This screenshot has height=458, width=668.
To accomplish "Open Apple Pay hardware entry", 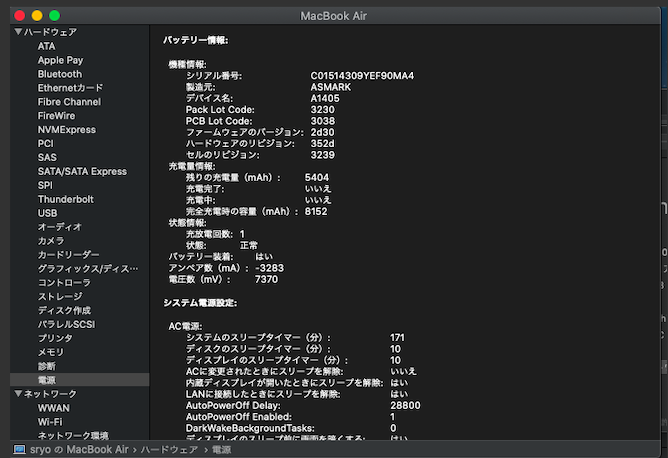I will coord(61,60).
